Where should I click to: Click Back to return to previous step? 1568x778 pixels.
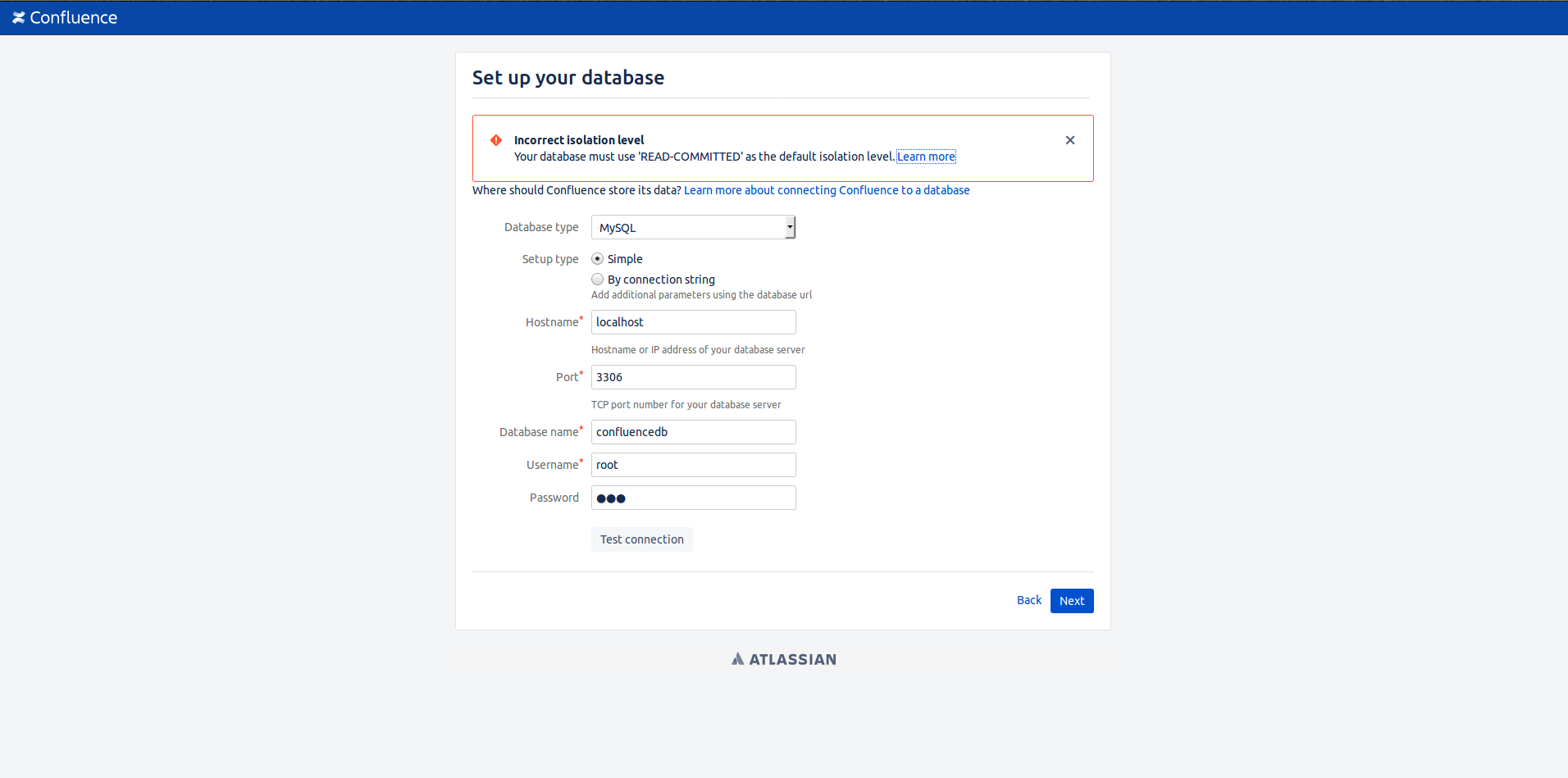click(1028, 600)
